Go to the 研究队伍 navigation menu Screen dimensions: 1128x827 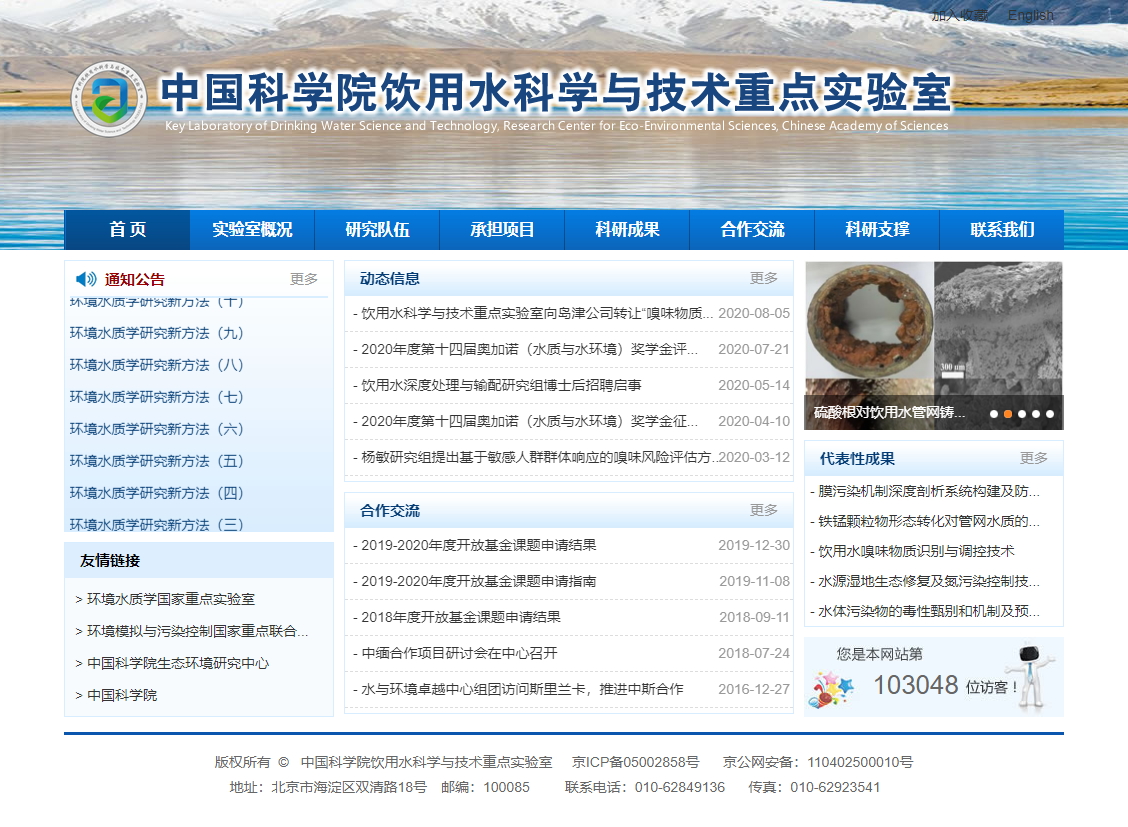pyautogui.click(x=378, y=229)
